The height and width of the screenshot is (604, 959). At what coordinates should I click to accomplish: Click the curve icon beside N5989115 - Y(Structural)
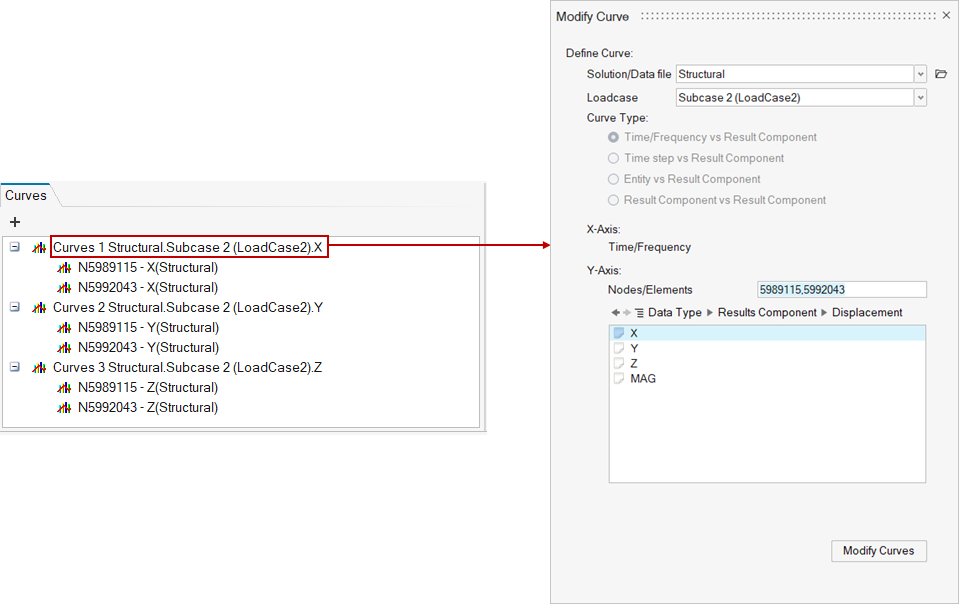coord(65,328)
